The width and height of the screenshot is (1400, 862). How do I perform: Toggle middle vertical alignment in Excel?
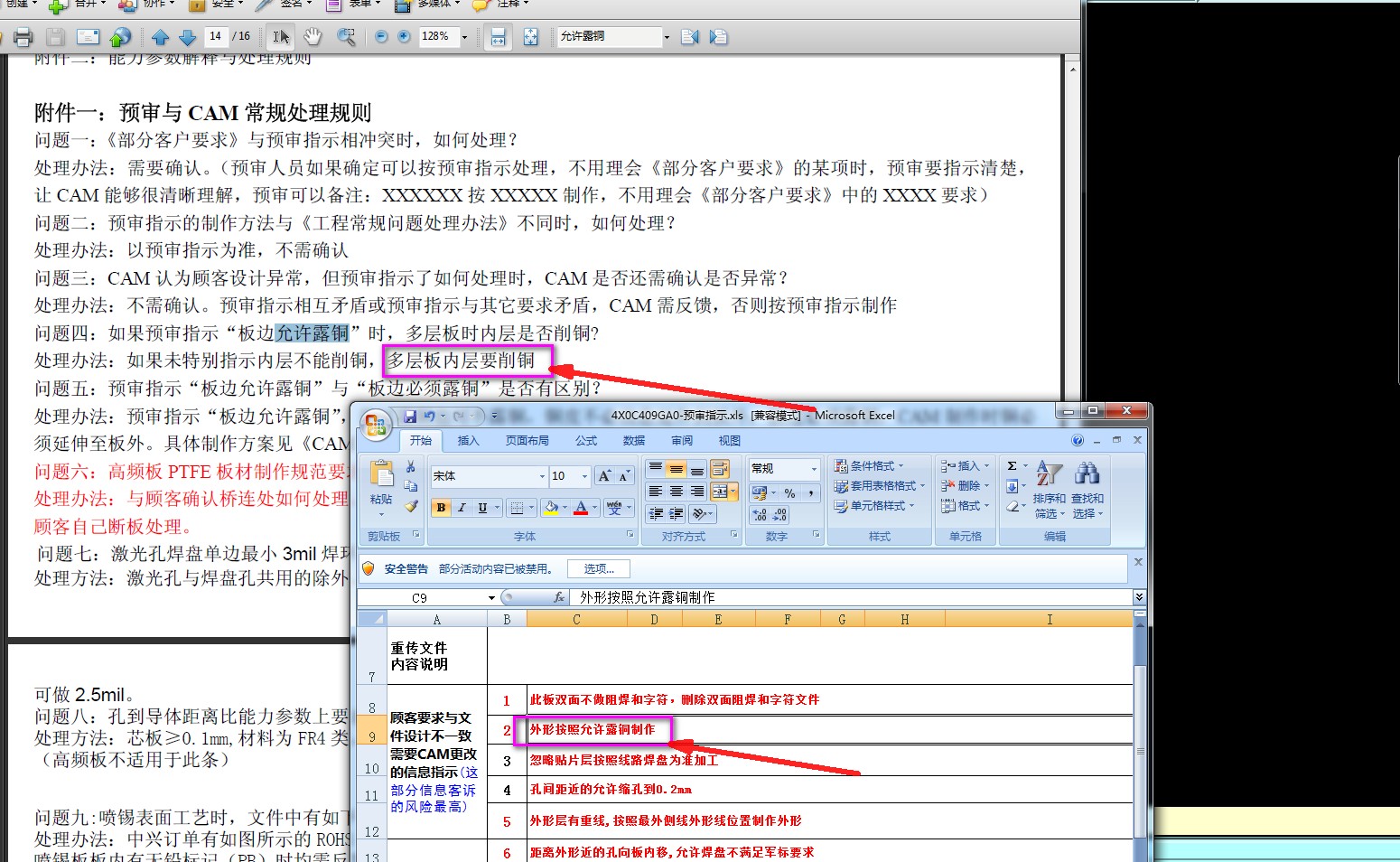(676, 469)
